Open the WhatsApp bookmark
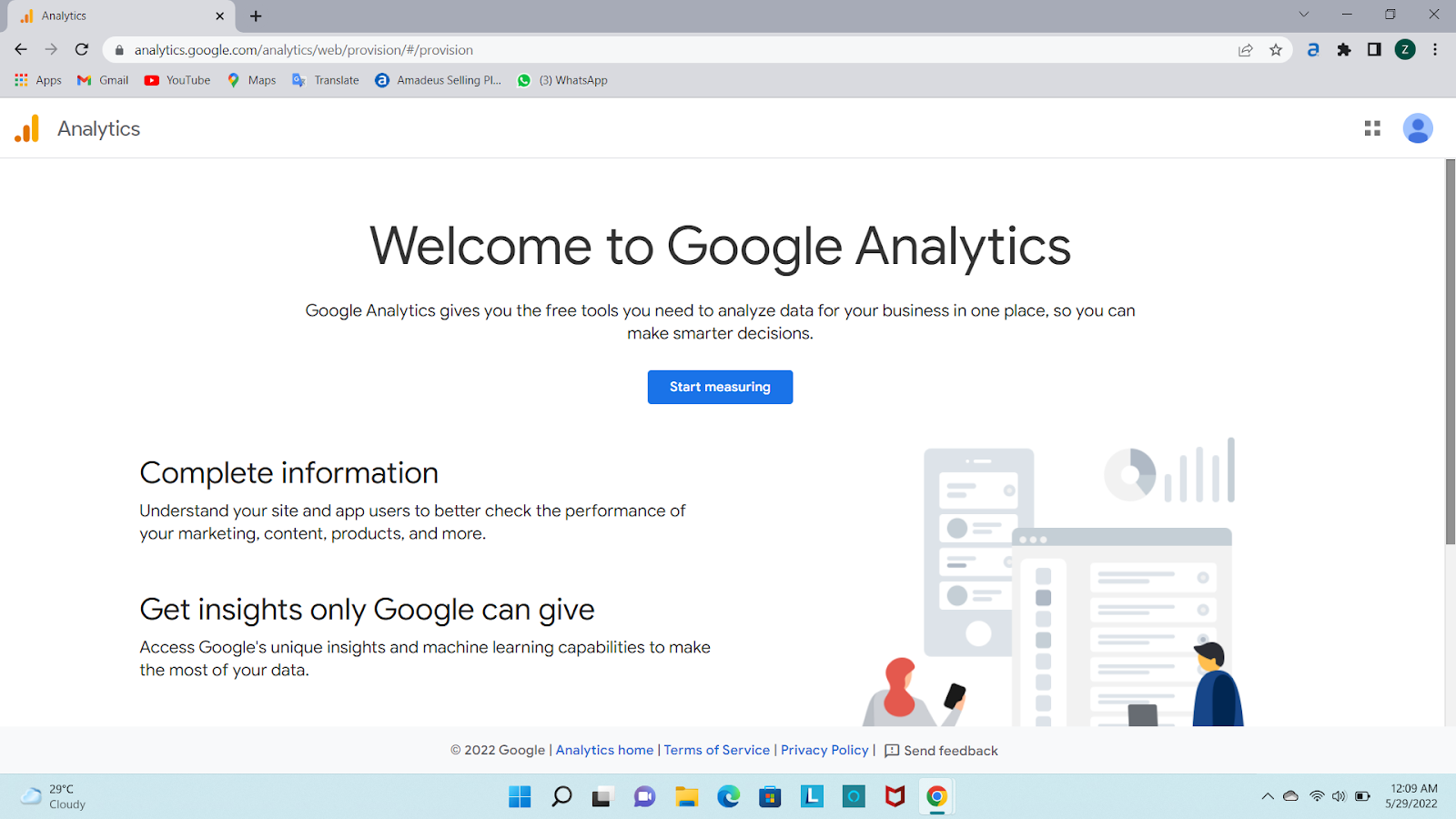This screenshot has width=1456, height=819. [x=562, y=80]
